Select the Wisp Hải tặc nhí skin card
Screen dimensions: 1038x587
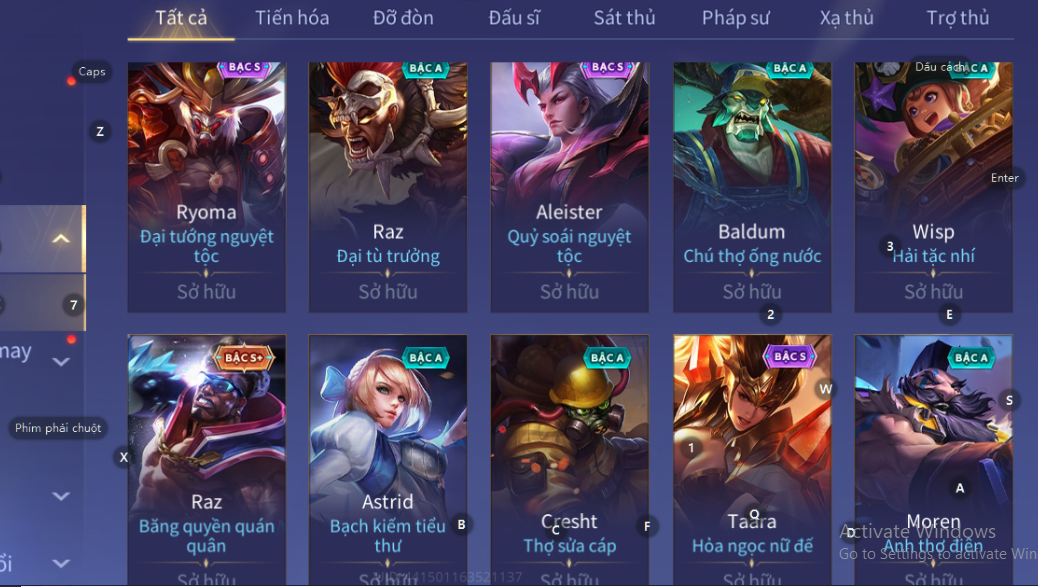[933, 187]
